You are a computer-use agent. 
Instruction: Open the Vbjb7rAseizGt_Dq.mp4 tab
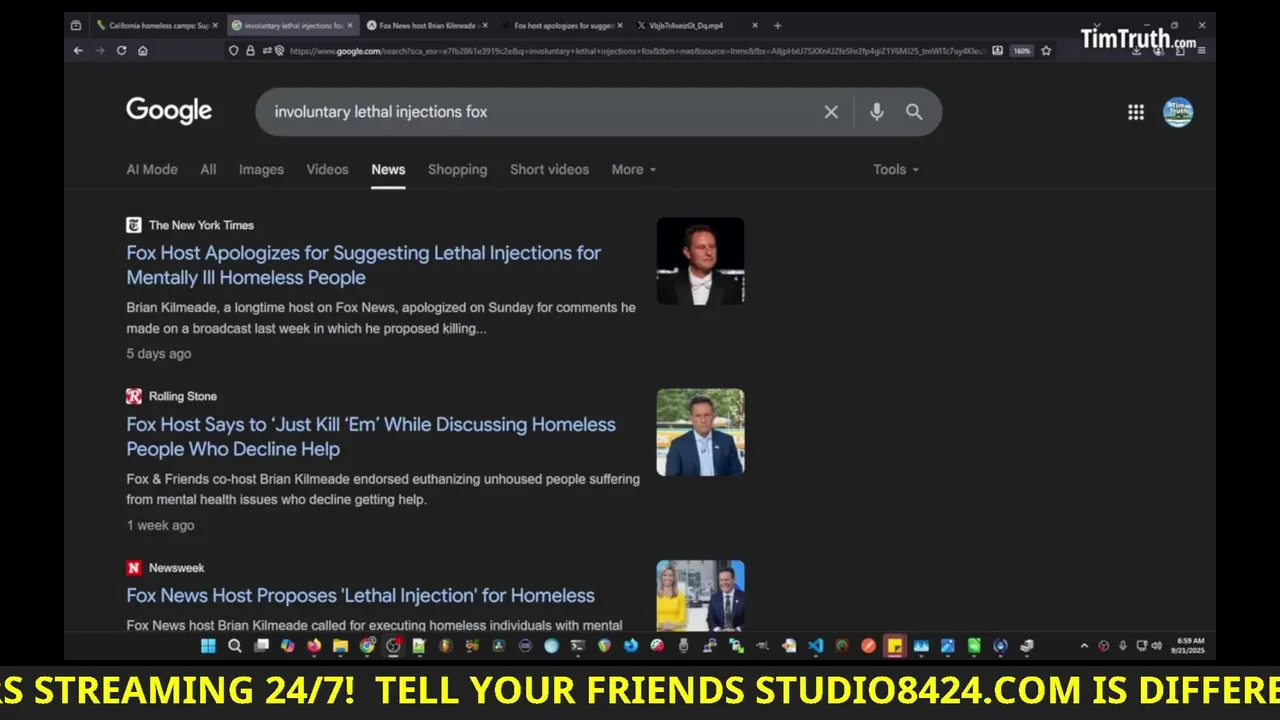coord(697,25)
